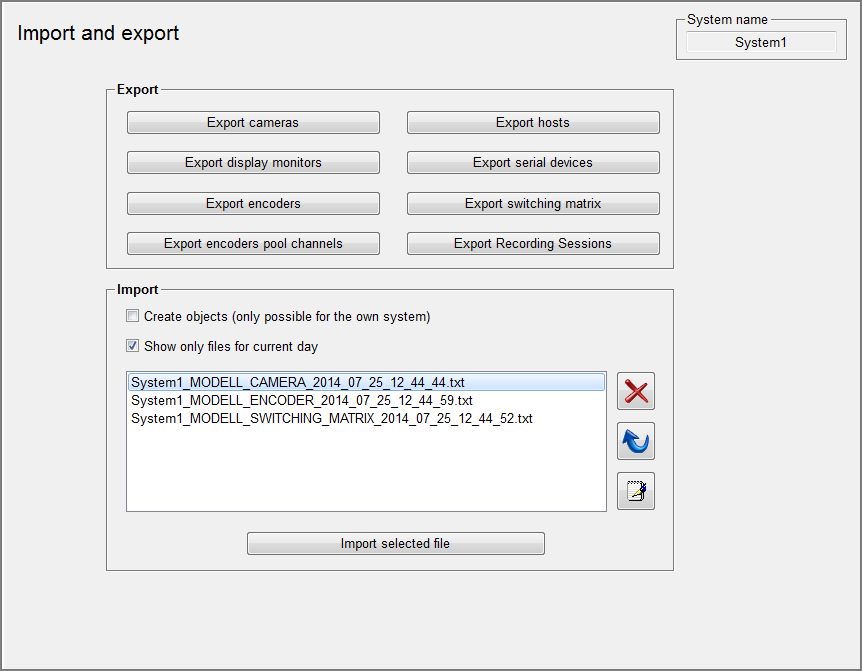Click Export serial devices

tap(533, 163)
